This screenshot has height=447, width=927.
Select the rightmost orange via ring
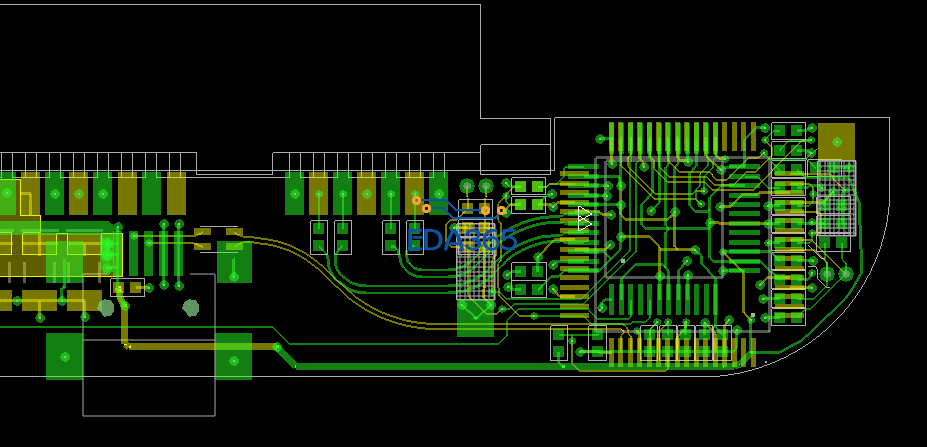tap(501, 210)
